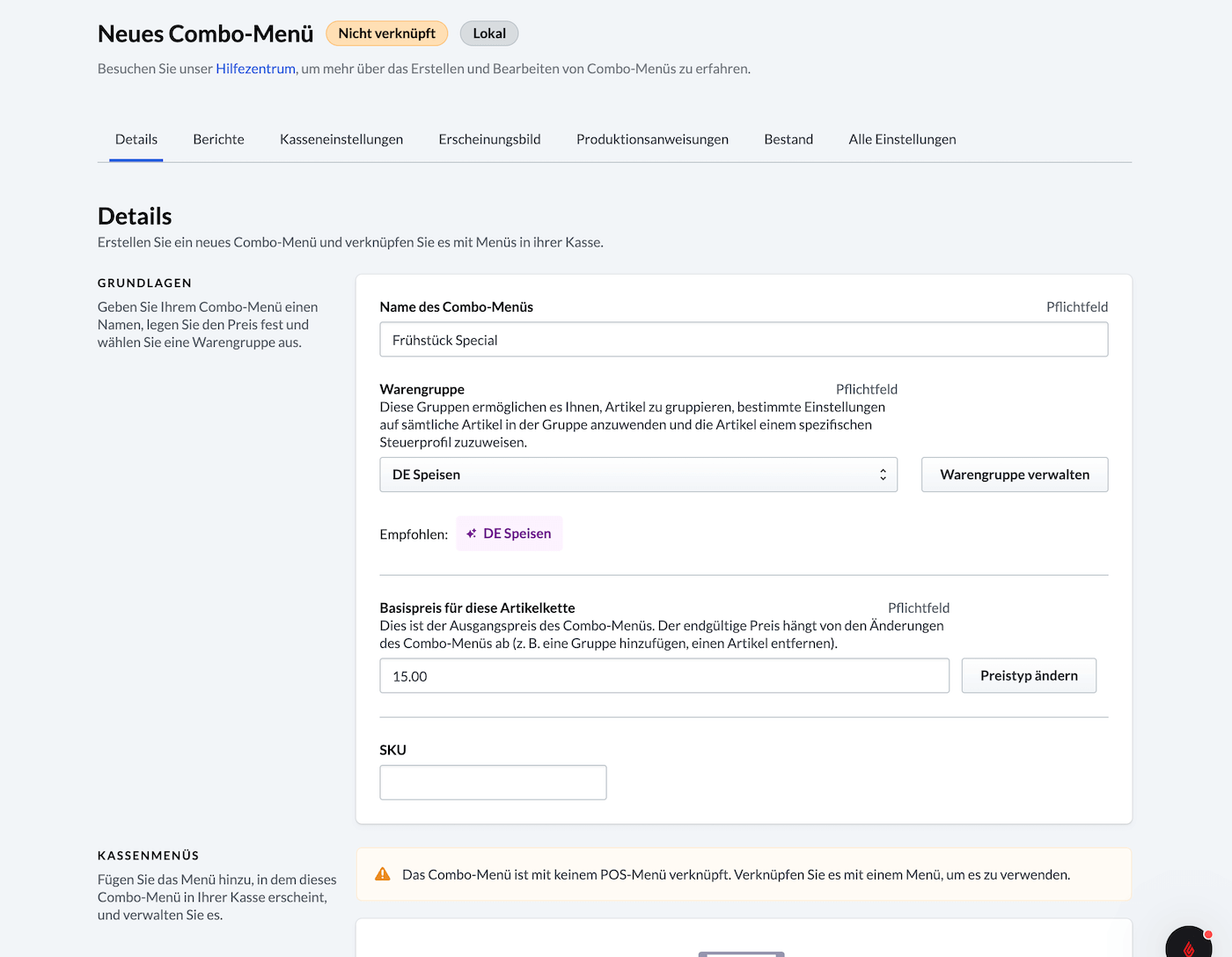Go to the Kasseneinstellungen tab
Screen dimensions: 1232x957
(341, 139)
